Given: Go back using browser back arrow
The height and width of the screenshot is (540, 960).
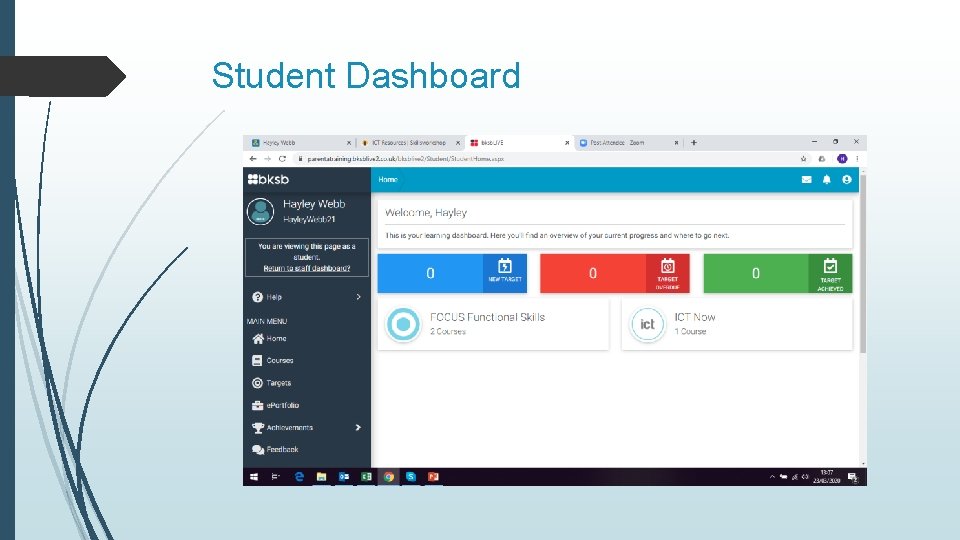Looking at the screenshot, I should pyautogui.click(x=253, y=159).
